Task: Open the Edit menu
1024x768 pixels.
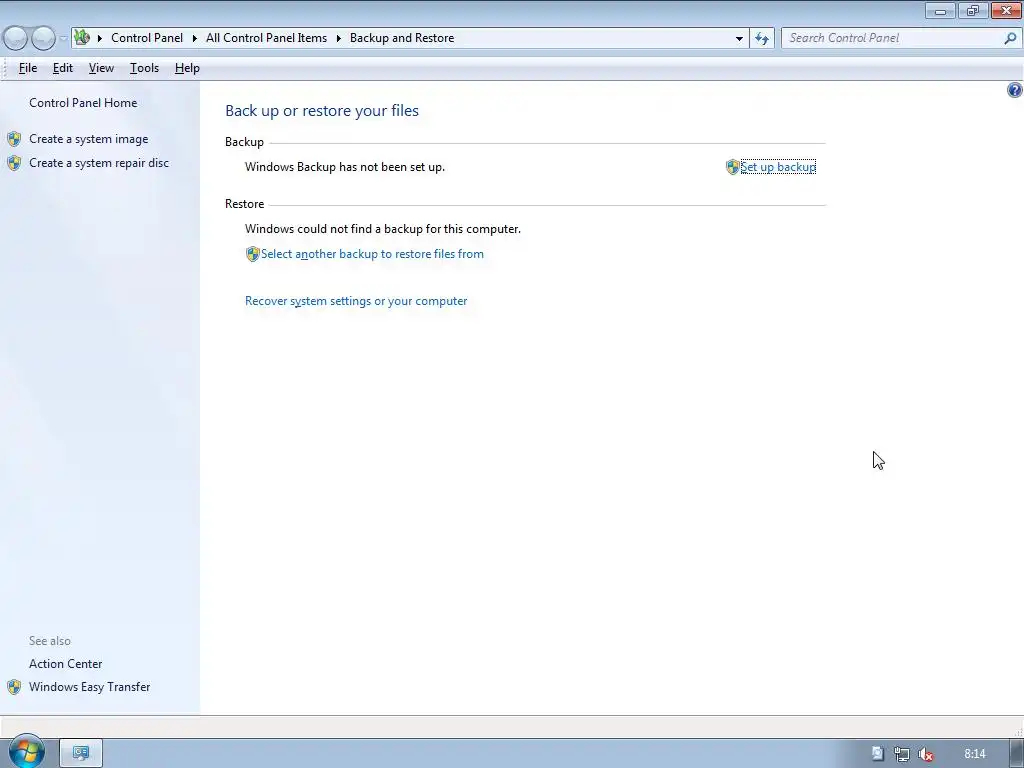Action: pyautogui.click(x=63, y=68)
